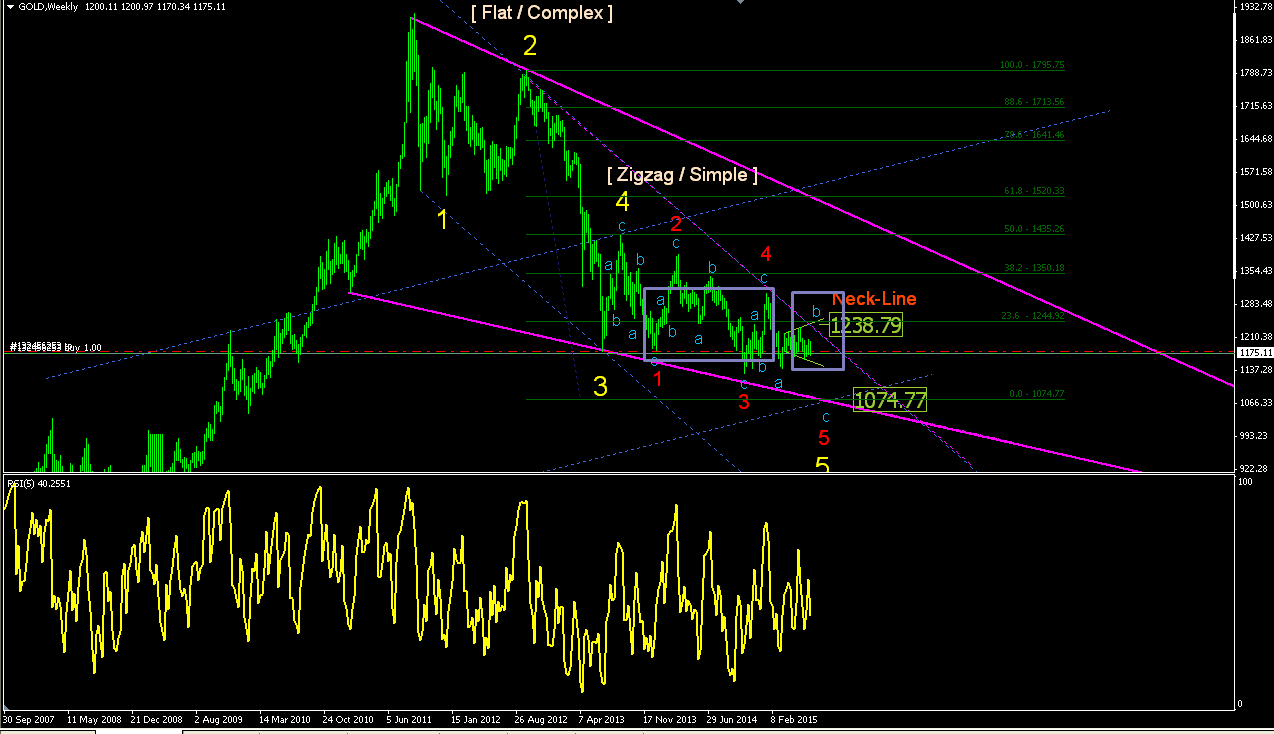Screen dimensions: 1274x734
Task: Select the Fibonacci '23.6 - 1244.92' level label
Action: [x=1034, y=316]
